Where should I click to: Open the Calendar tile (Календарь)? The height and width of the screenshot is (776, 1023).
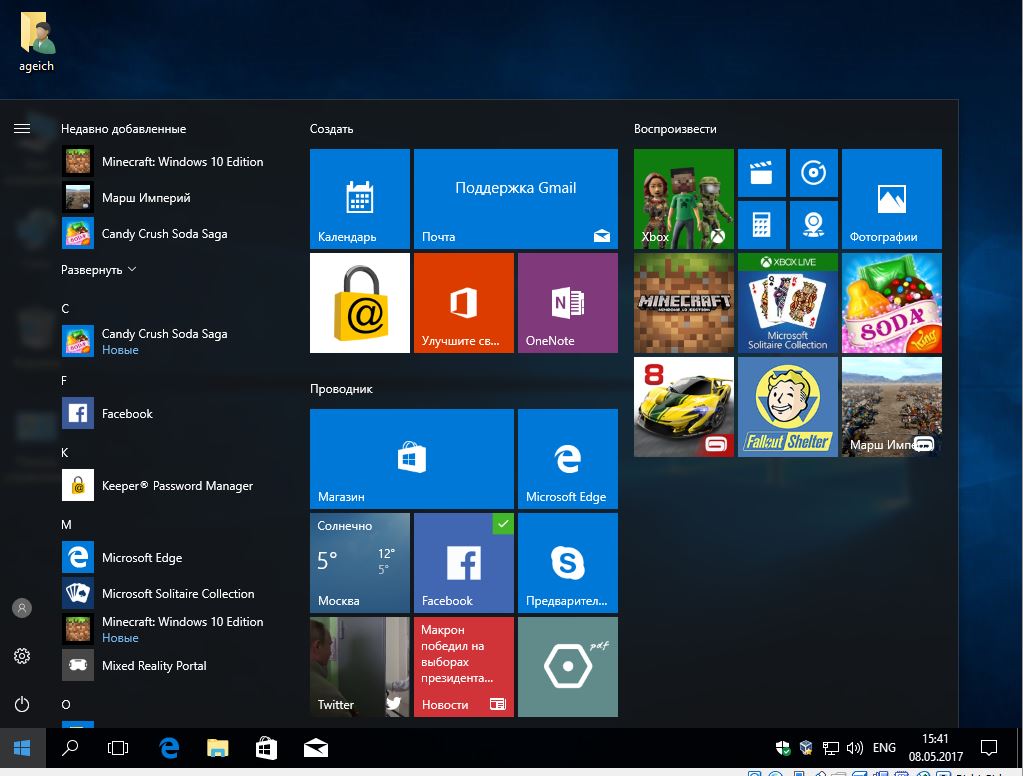coord(359,199)
